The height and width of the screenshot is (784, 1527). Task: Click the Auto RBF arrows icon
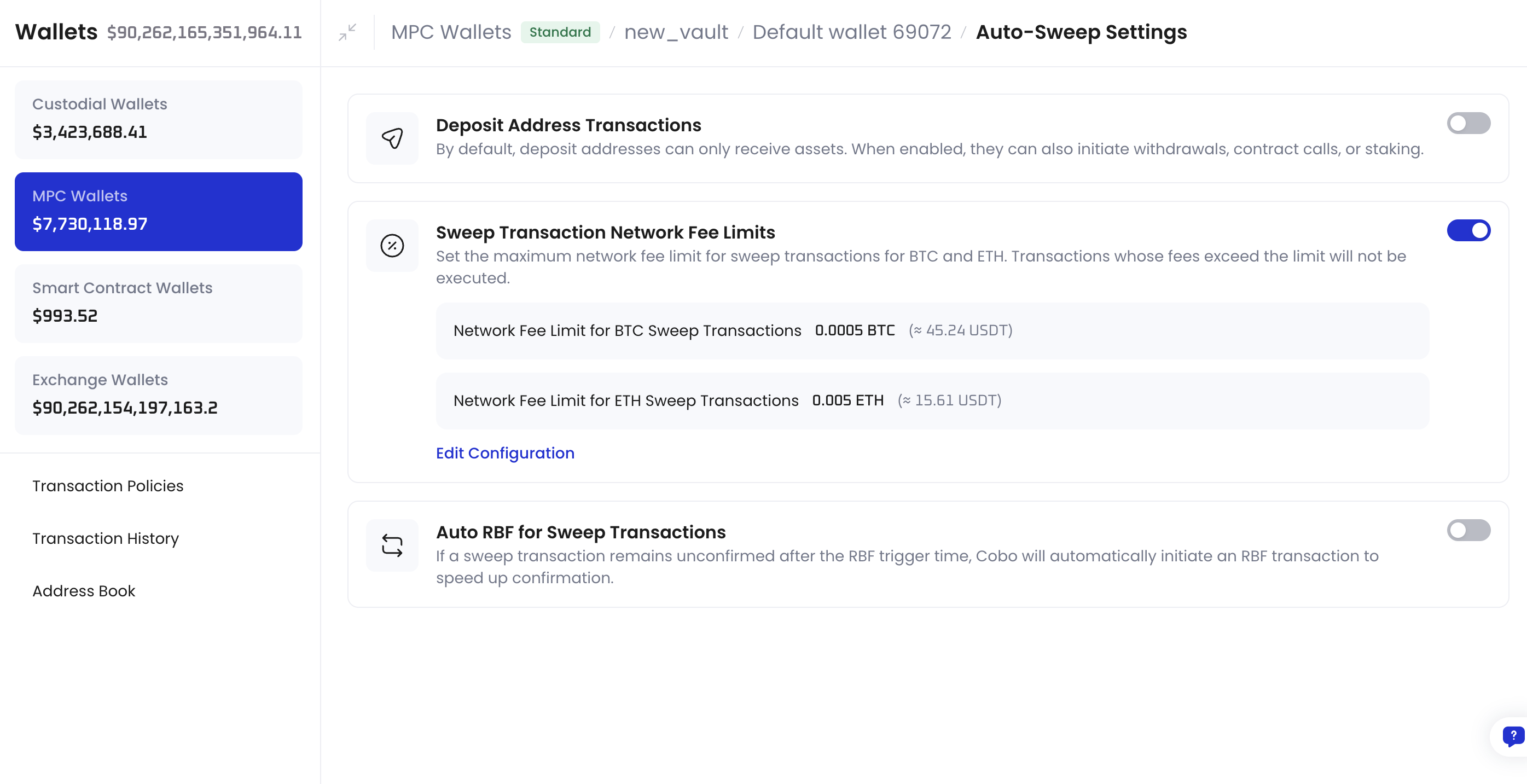click(392, 544)
